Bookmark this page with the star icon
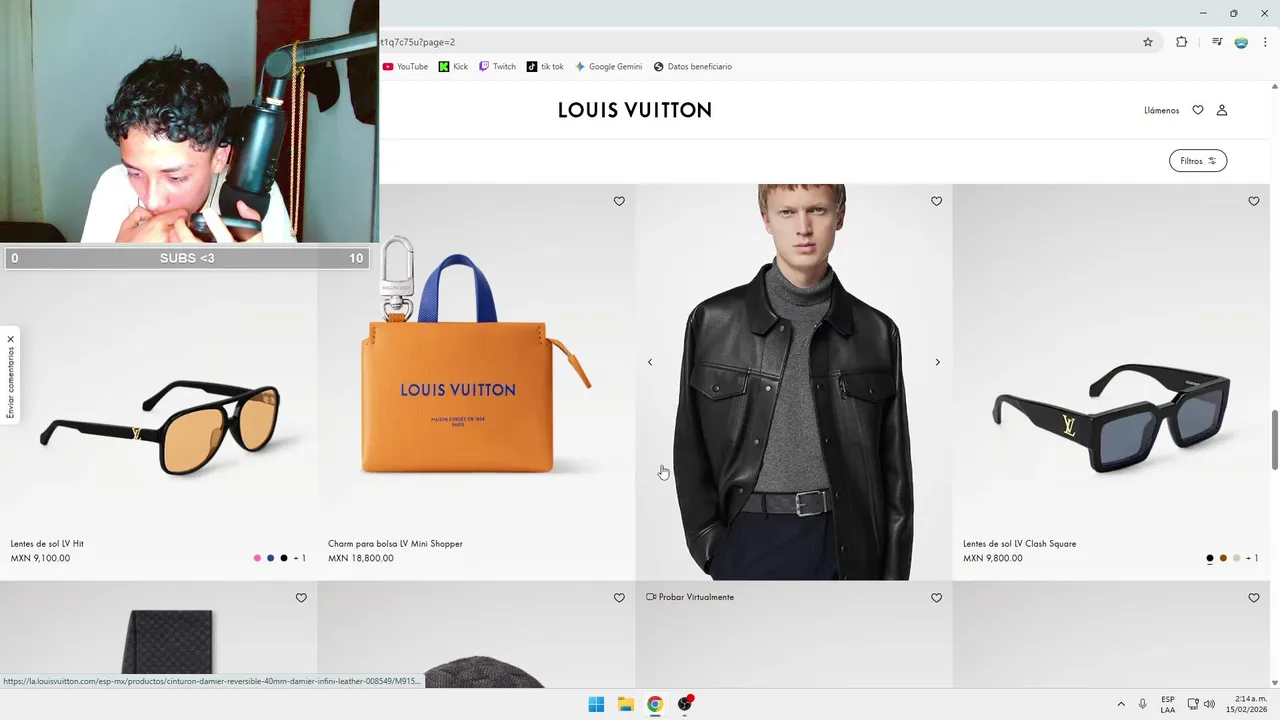Screen dimensions: 1280x720 point(1148,42)
